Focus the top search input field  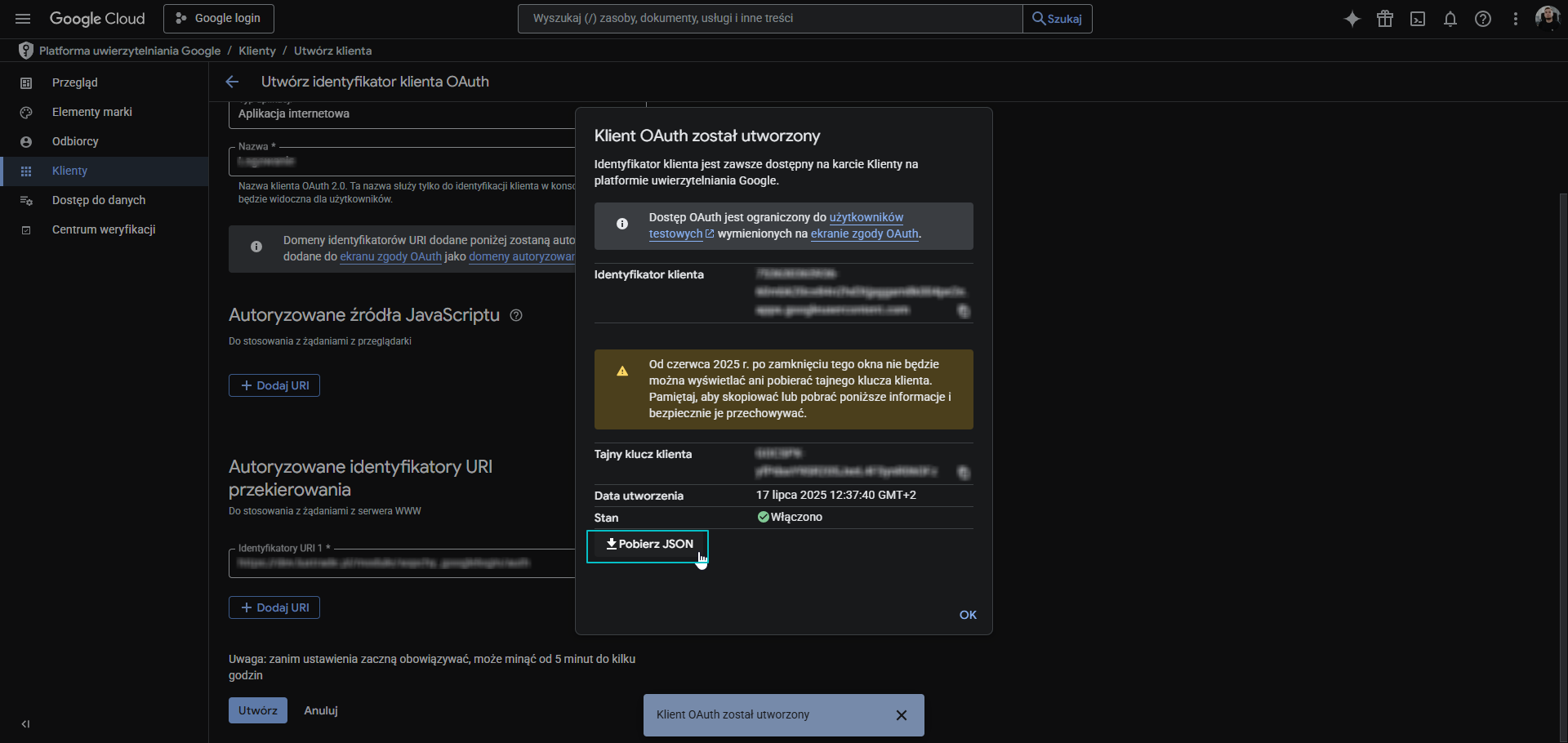769,18
